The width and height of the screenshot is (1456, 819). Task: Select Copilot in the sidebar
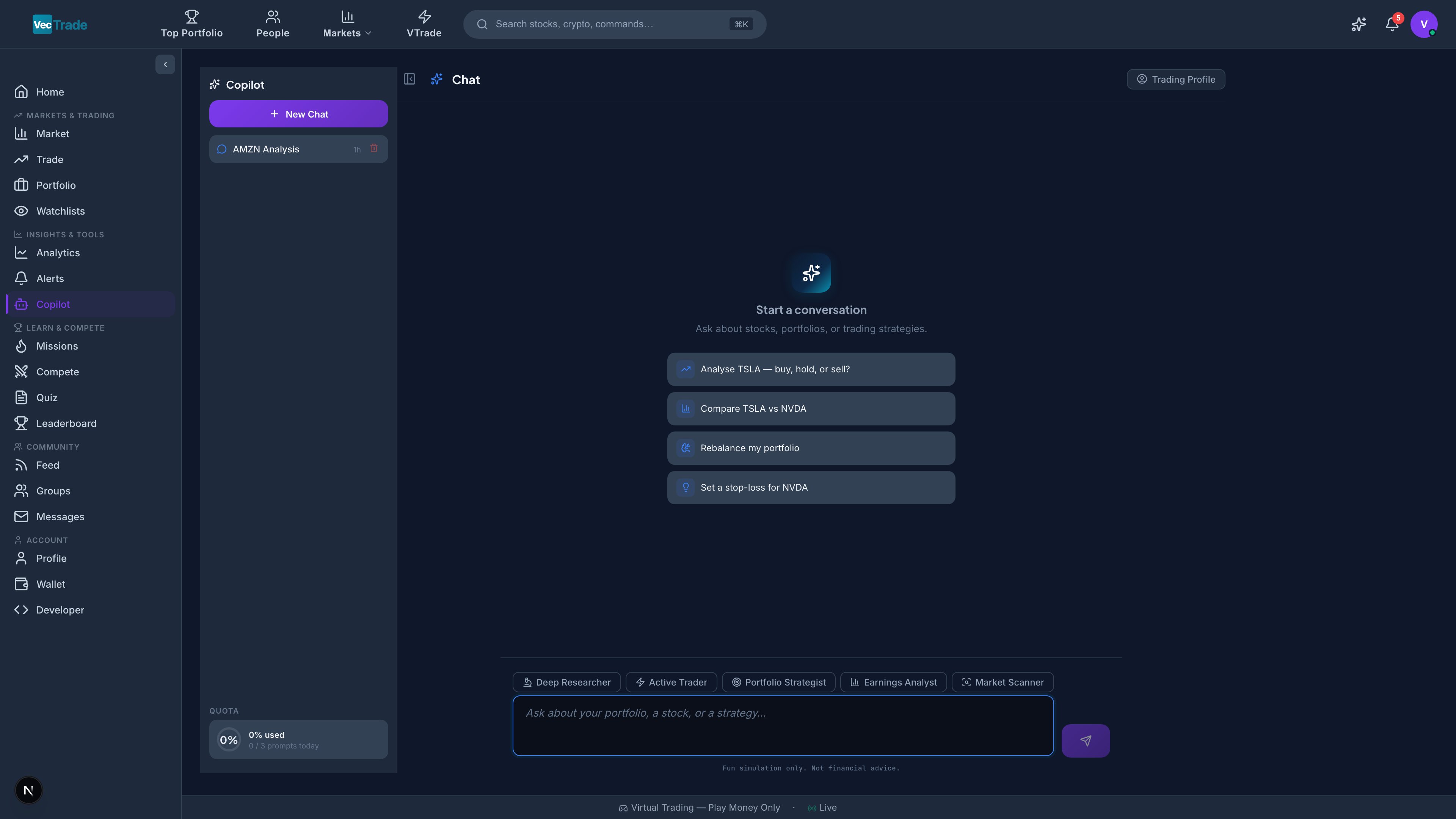tap(91, 304)
